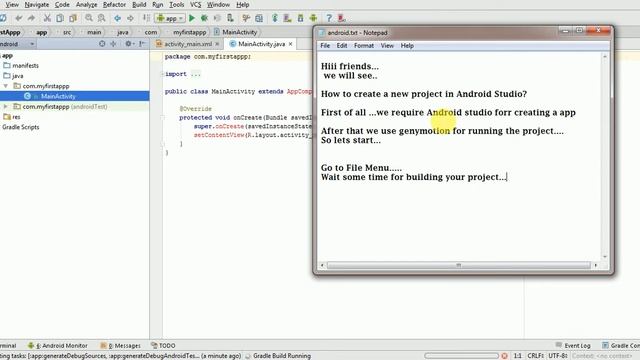Viewport: 640px width, 360px height.
Task: Click Notepad's vertical scrollbar down arrow
Action: tap(604, 257)
